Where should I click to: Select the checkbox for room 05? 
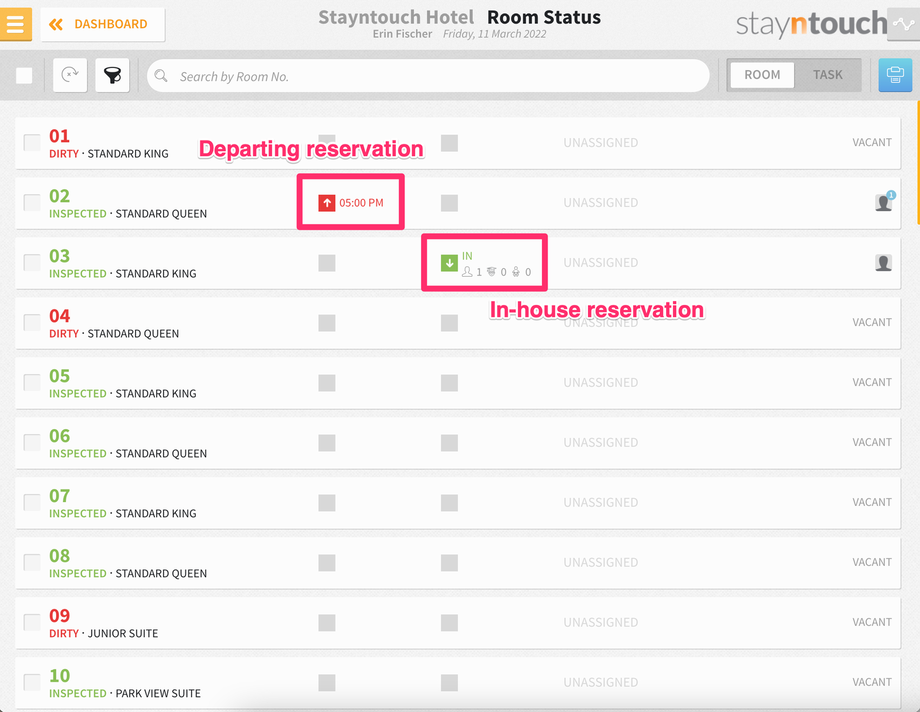(32, 382)
